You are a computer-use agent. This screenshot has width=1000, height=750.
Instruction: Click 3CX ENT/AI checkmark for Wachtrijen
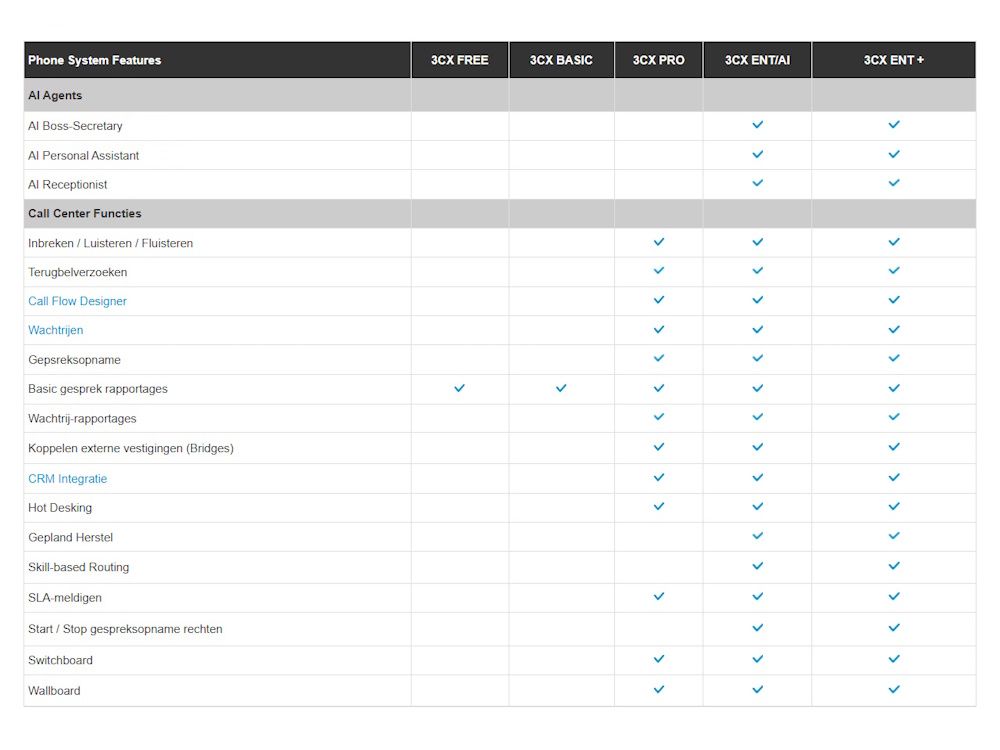click(758, 330)
